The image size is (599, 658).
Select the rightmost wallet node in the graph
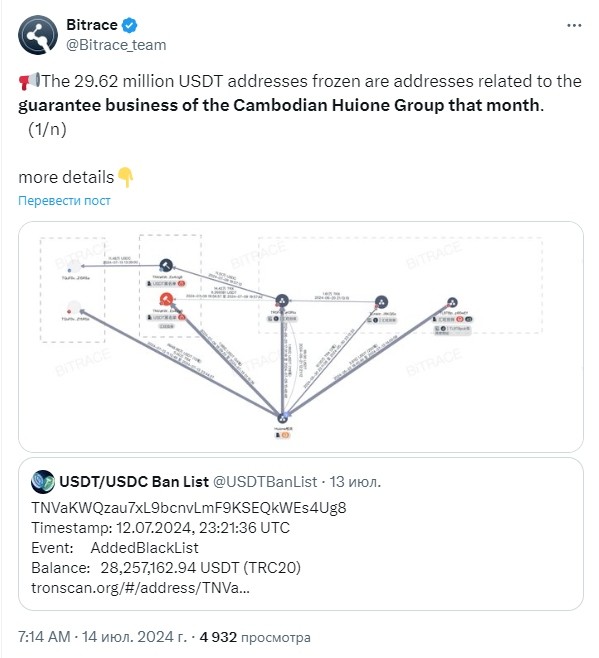[x=452, y=303]
